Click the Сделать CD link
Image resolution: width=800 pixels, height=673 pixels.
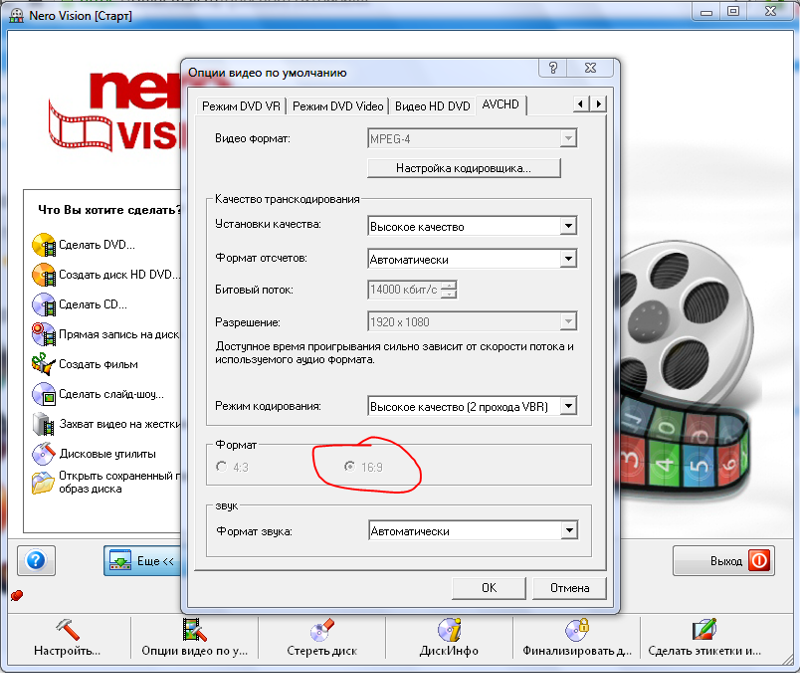tap(93, 305)
